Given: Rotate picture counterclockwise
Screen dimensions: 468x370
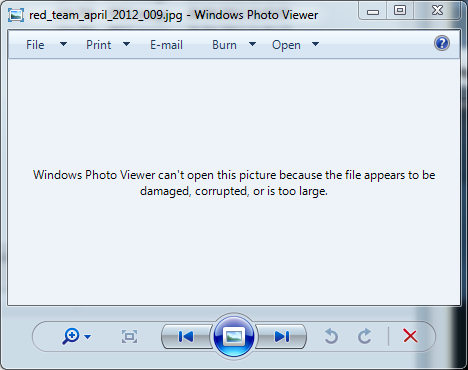Looking at the screenshot, I should pos(331,336).
